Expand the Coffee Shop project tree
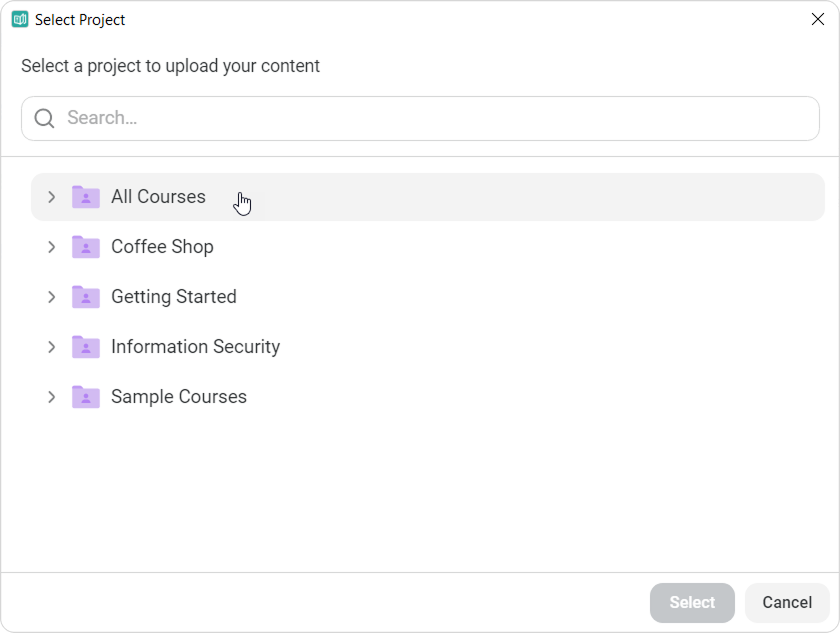The image size is (840, 633). 51,247
